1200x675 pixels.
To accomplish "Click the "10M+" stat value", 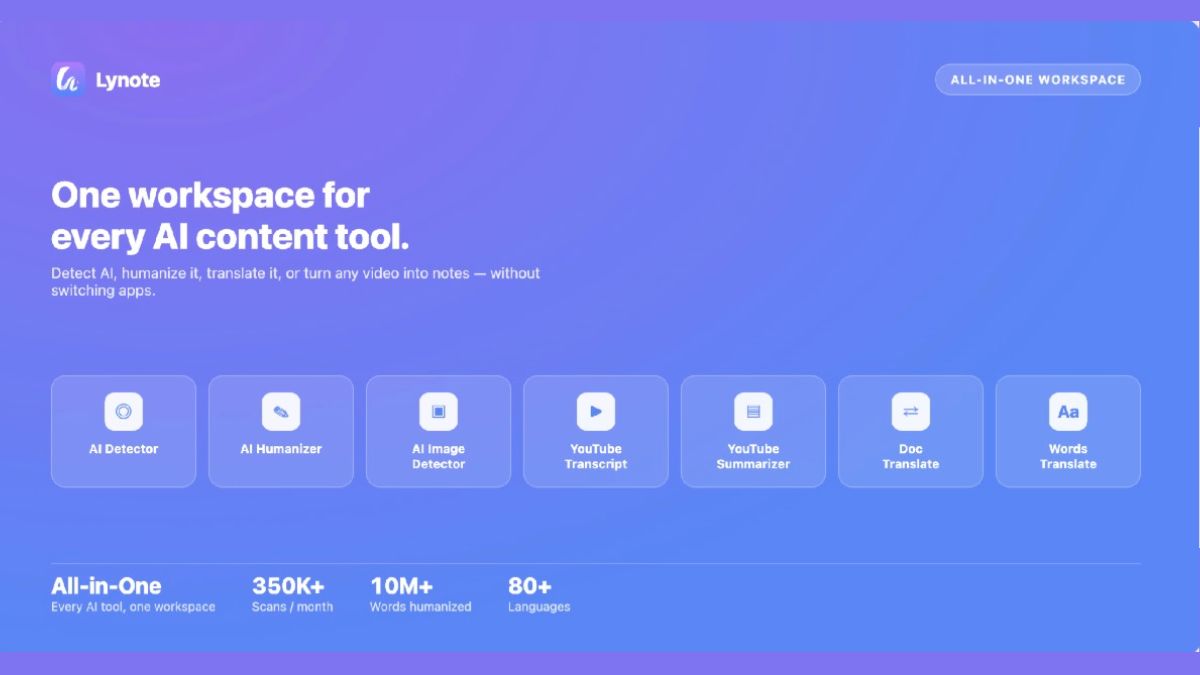I will pyautogui.click(x=403, y=586).
